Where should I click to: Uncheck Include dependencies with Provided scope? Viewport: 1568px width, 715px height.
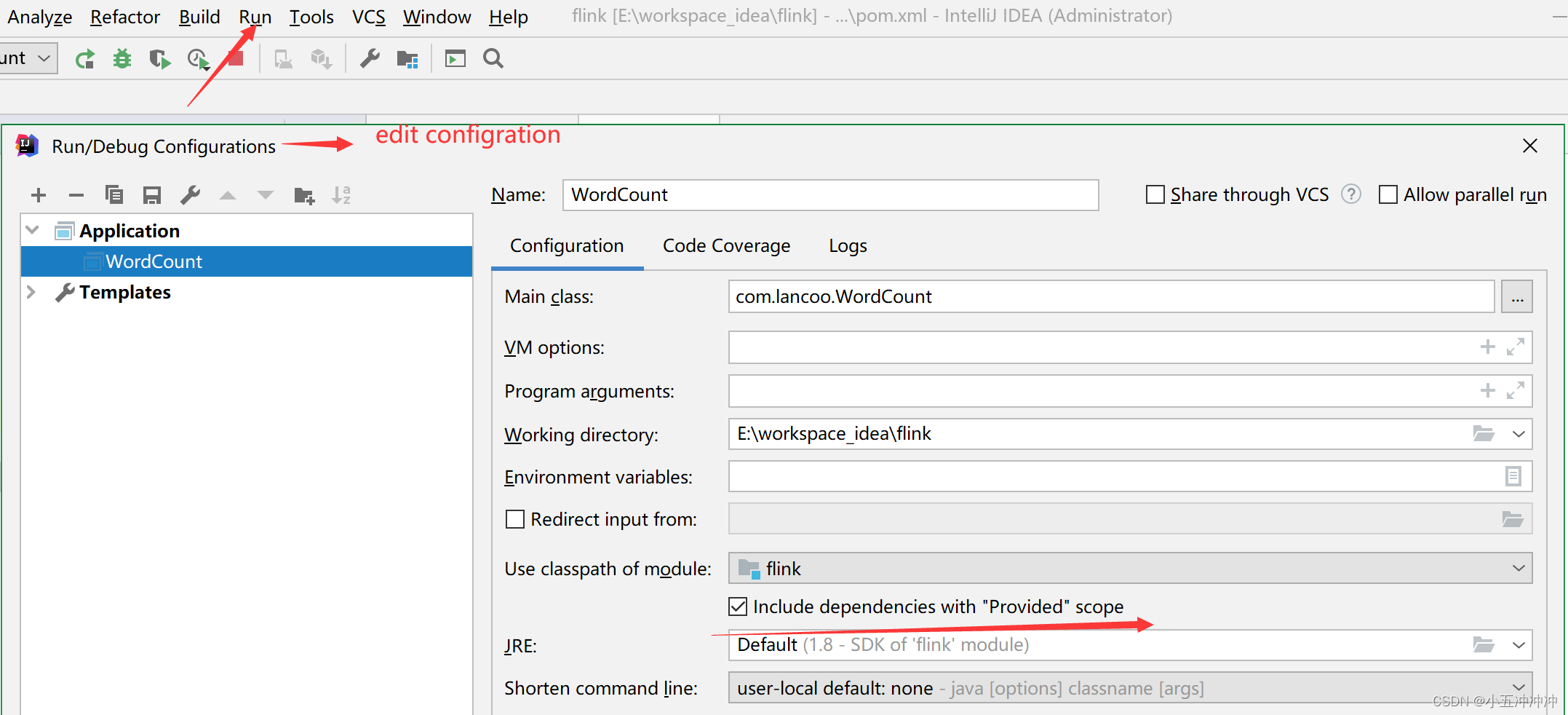pyautogui.click(x=738, y=607)
